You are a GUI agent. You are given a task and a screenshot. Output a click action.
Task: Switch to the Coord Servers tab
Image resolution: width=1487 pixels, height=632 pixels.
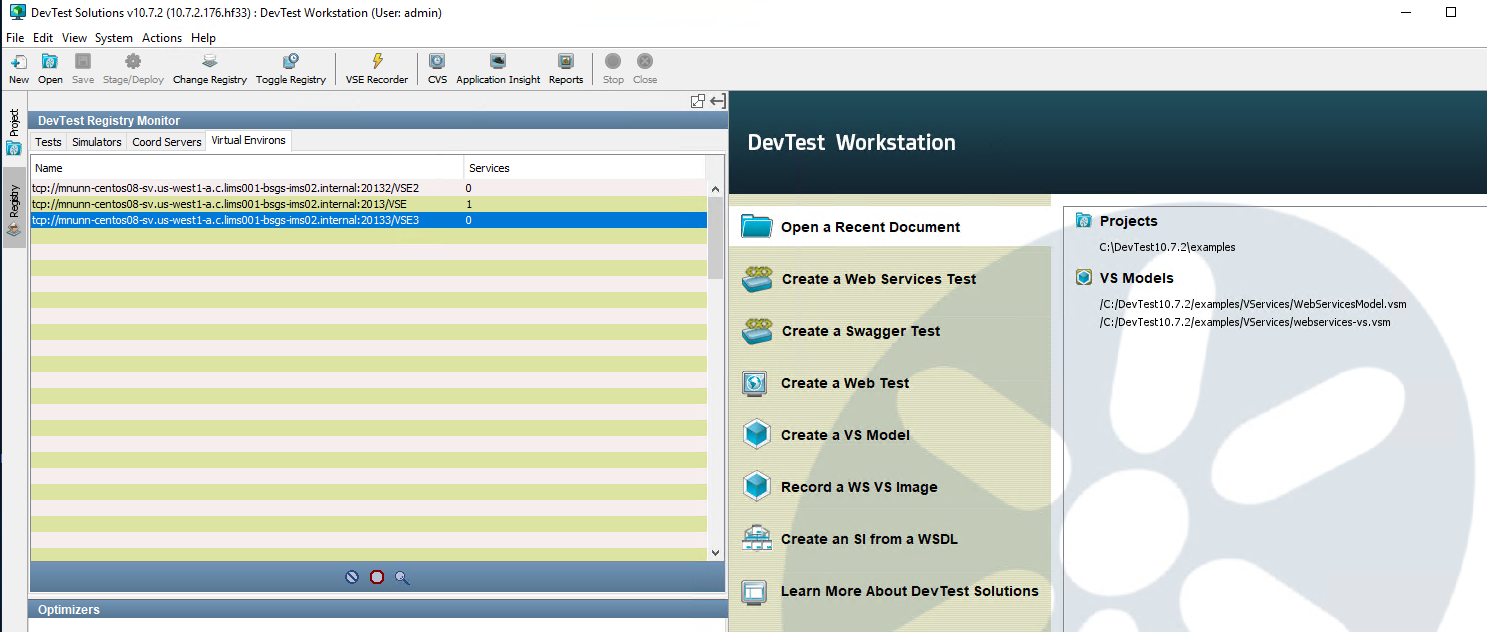pos(167,142)
